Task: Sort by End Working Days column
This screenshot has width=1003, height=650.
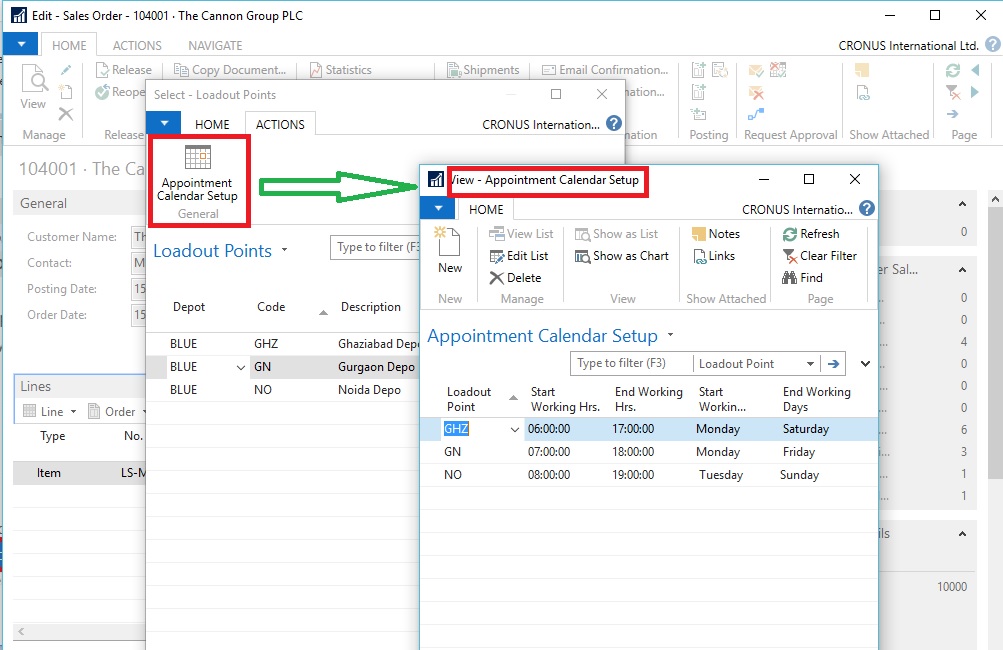Action: [x=816, y=399]
